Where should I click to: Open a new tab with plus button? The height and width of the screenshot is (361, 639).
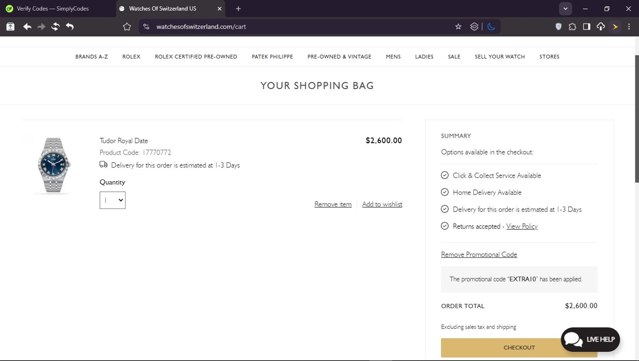[x=238, y=9]
